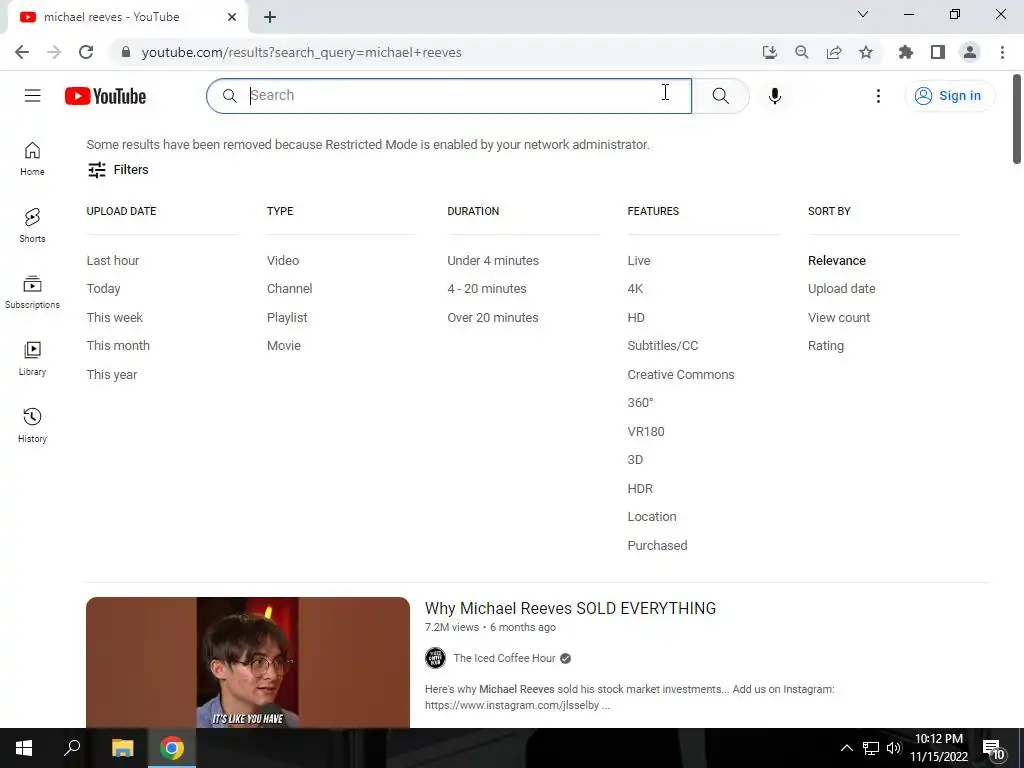Reload the page with refresh icon
Image resolution: width=1024 pixels, height=768 pixels.
[x=86, y=52]
